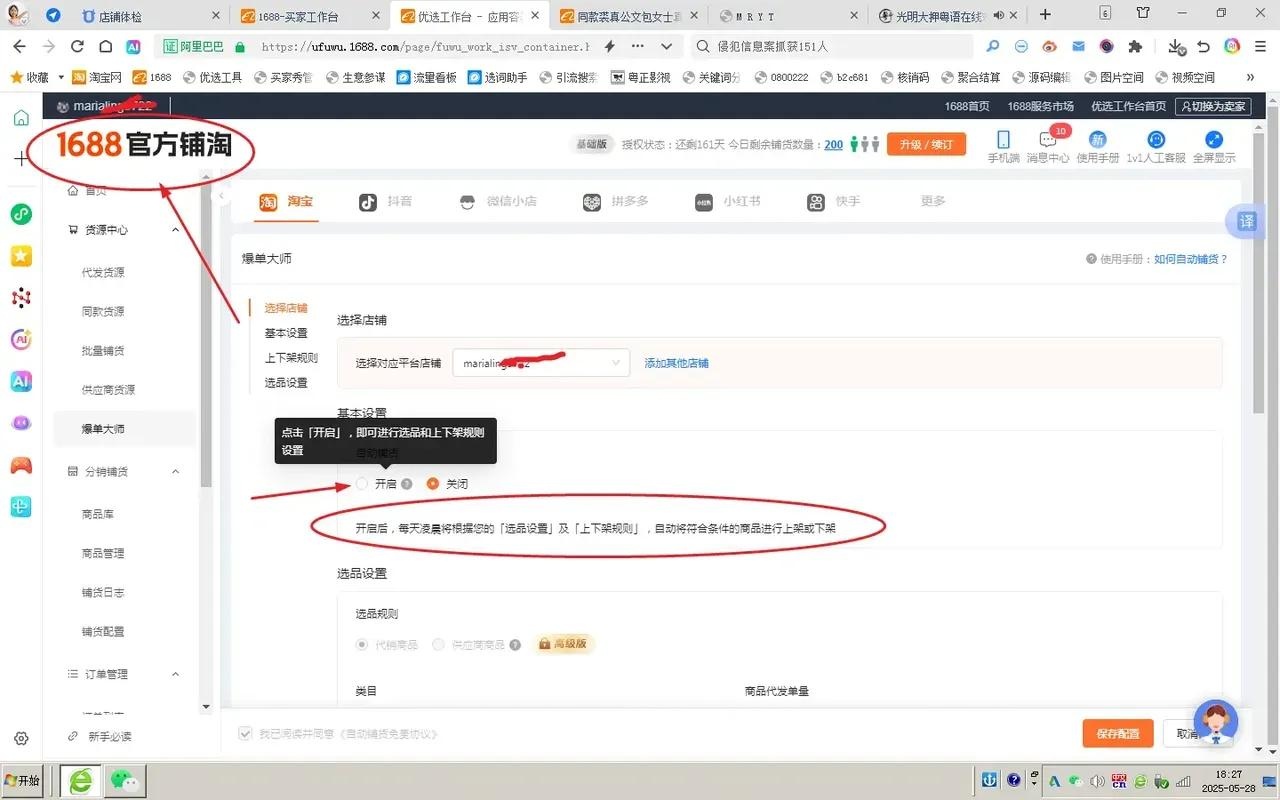Screen dimensions: 1280x800
Task: Open the 代发货源 sidebar item
Action: coord(103,272)
